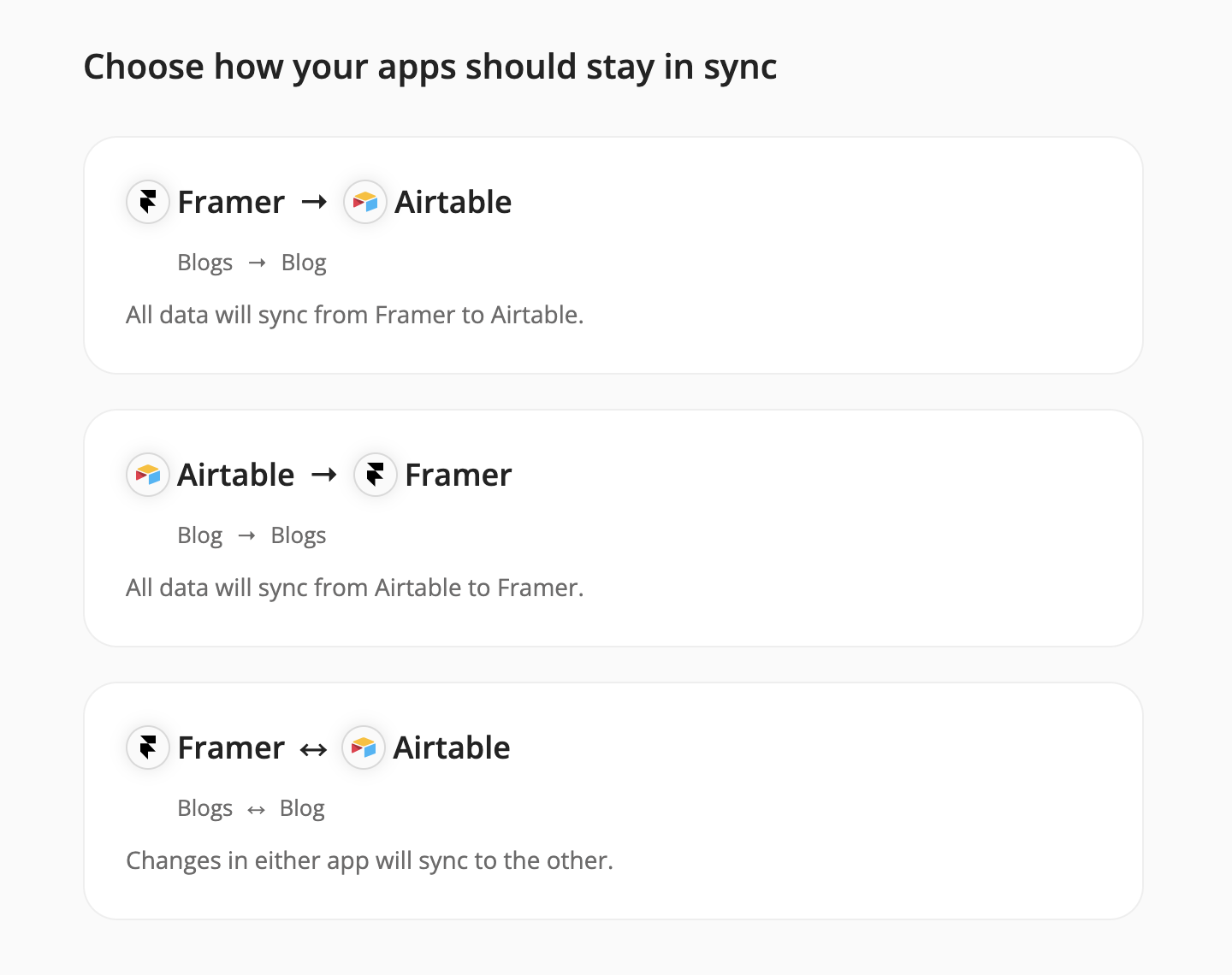The width and height of the screenshot is (1232, 975).
Task: Click the Framer logo in the two-way sync card
Action: pyautogui.click(x=148, y=747)
